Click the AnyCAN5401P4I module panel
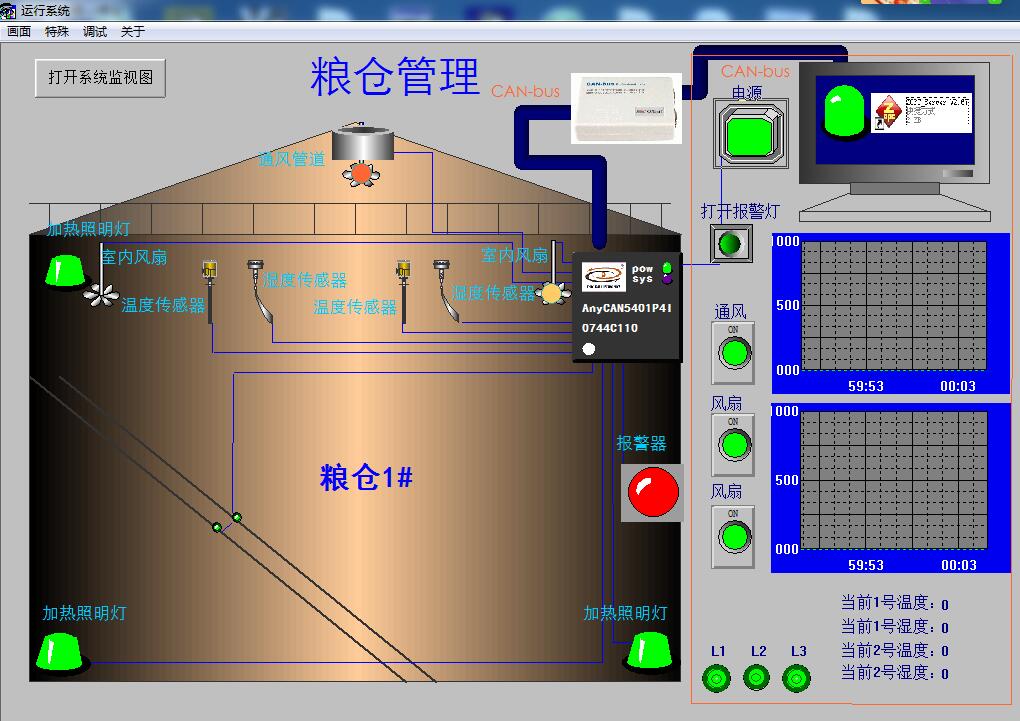The width and height of the screenshot is (1020, 721). click(x=625, y=305)
